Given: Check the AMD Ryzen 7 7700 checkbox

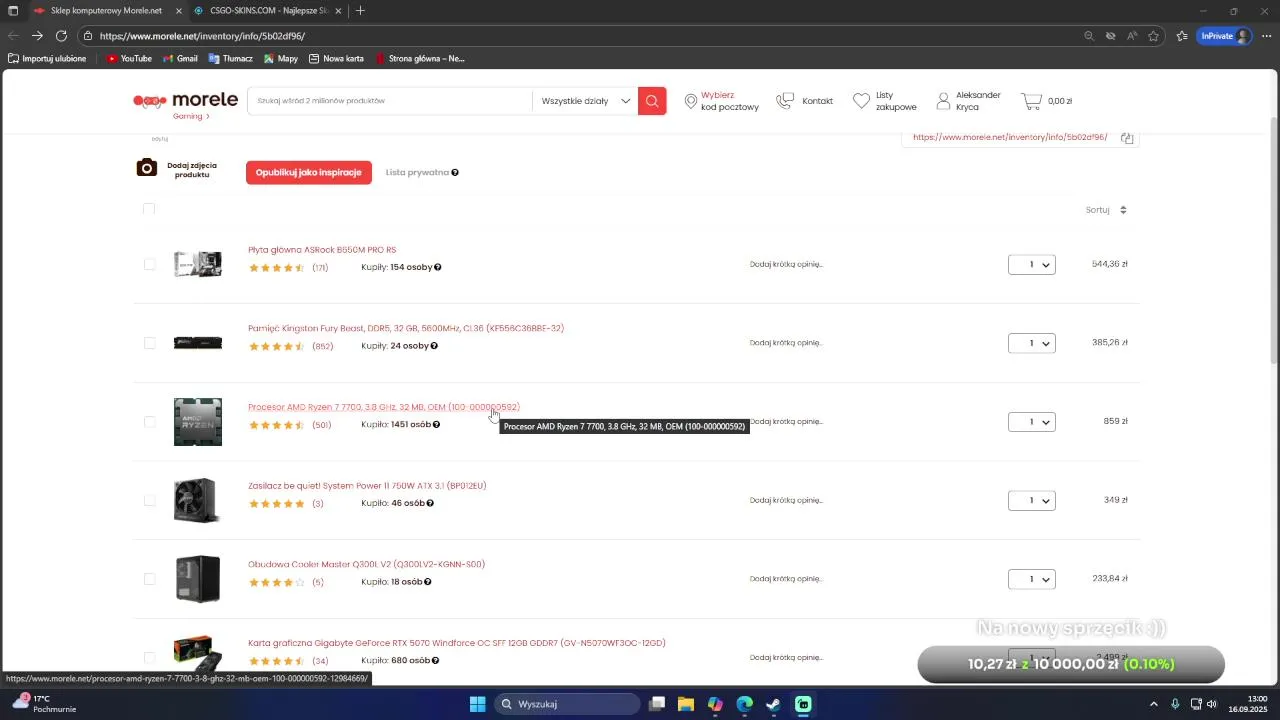Looking at the screenshot, I should coord(150,422).
